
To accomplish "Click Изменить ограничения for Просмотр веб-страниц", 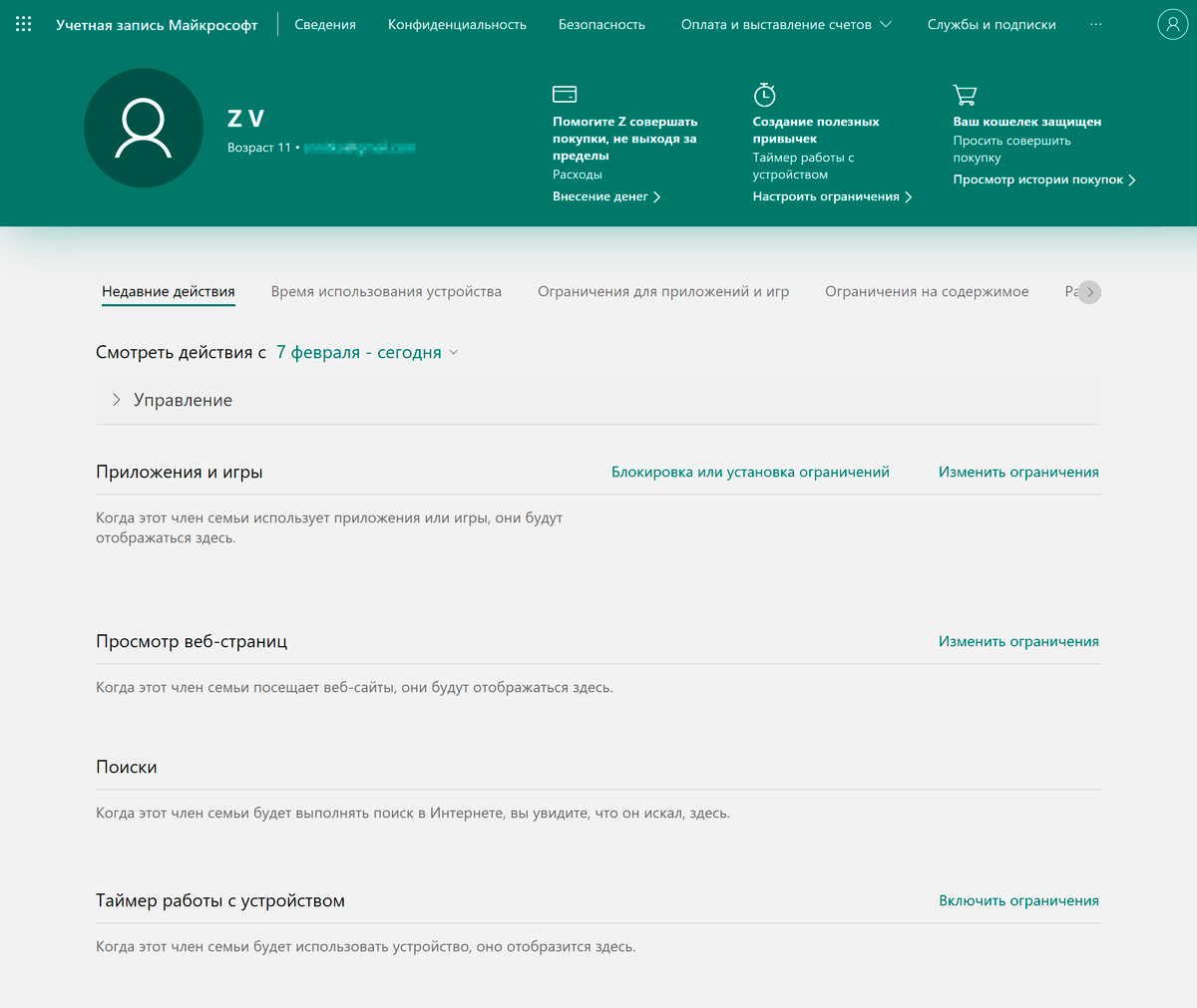I will point(1018,641).
